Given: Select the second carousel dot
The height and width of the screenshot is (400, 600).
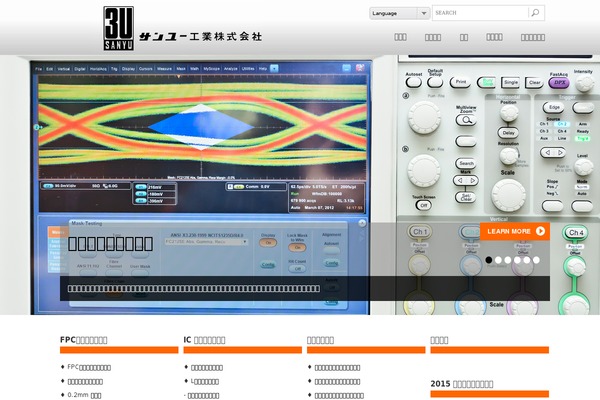Looking at the screenshot, I should [498, 260].
